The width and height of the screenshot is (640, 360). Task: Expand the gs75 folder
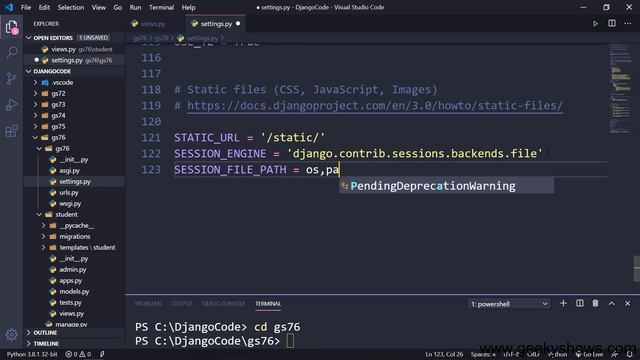coord(58,127)
